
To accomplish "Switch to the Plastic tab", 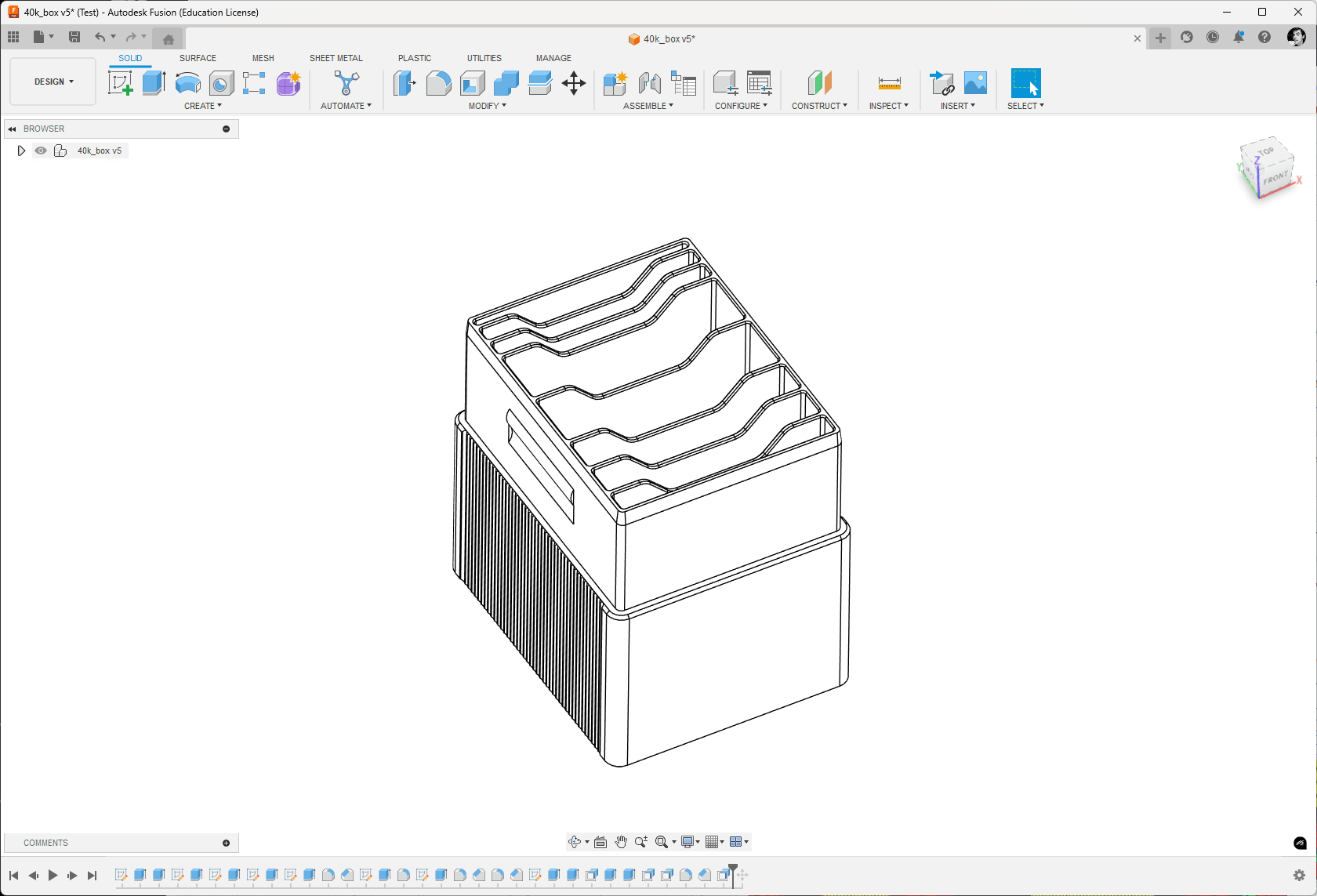I will [415, 58].
